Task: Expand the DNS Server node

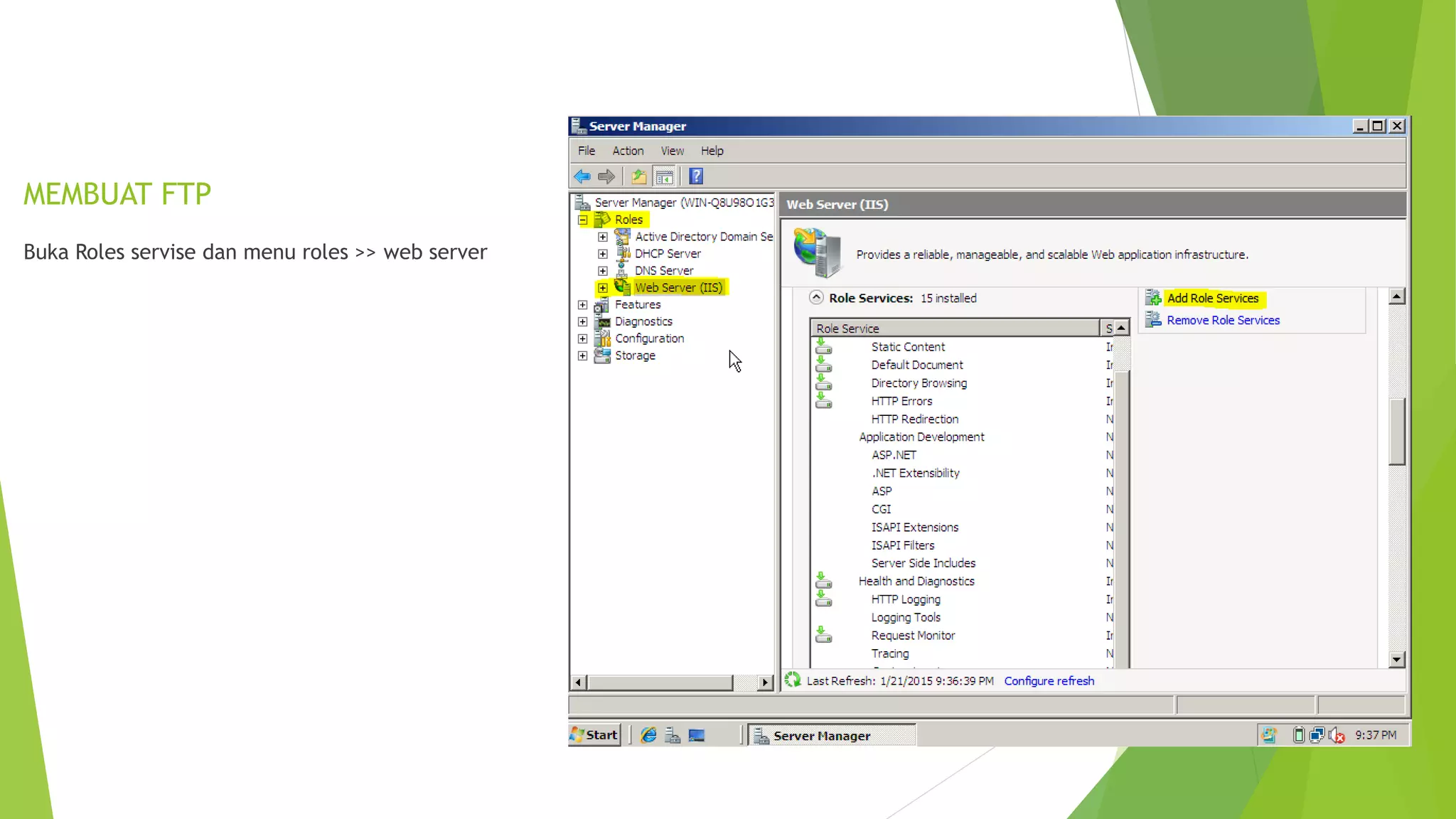Action: click(603, 271)
